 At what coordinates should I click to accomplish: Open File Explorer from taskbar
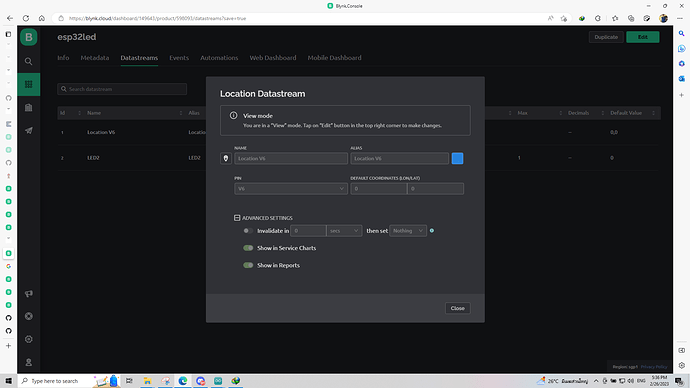pyautogui.click(x=147, y=381)
